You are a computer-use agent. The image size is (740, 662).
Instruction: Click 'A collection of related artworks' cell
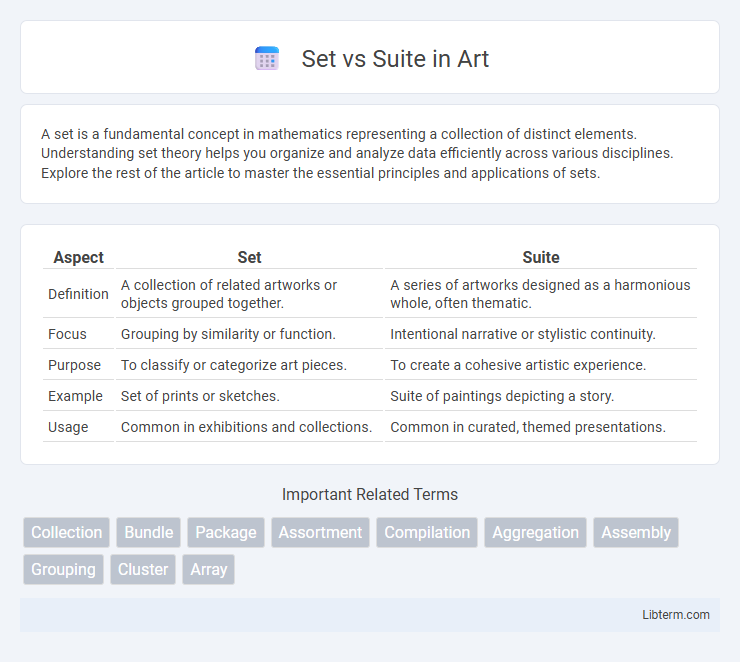[249, 293]
